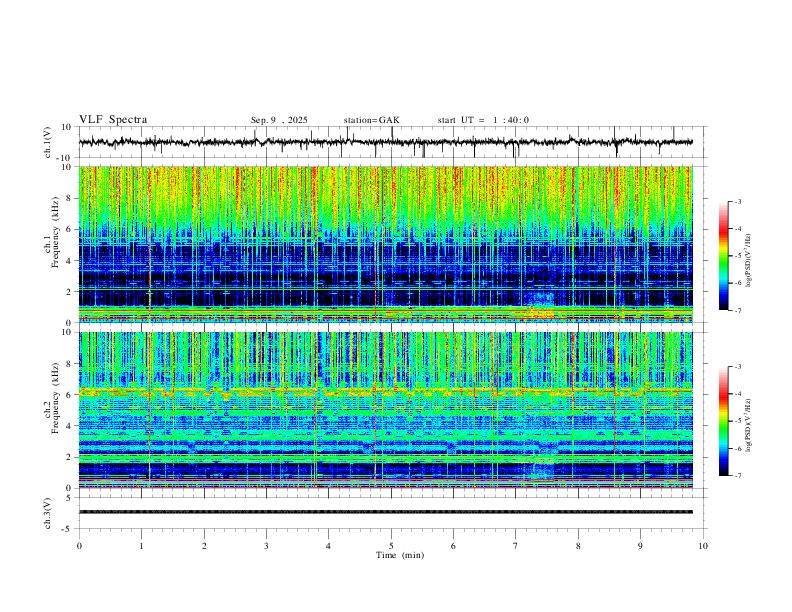This screenshot has width=792, height=612.
Task: Click the "2" kHz tick of ch.1 spectrogram
Action: (x=70, y=291)
